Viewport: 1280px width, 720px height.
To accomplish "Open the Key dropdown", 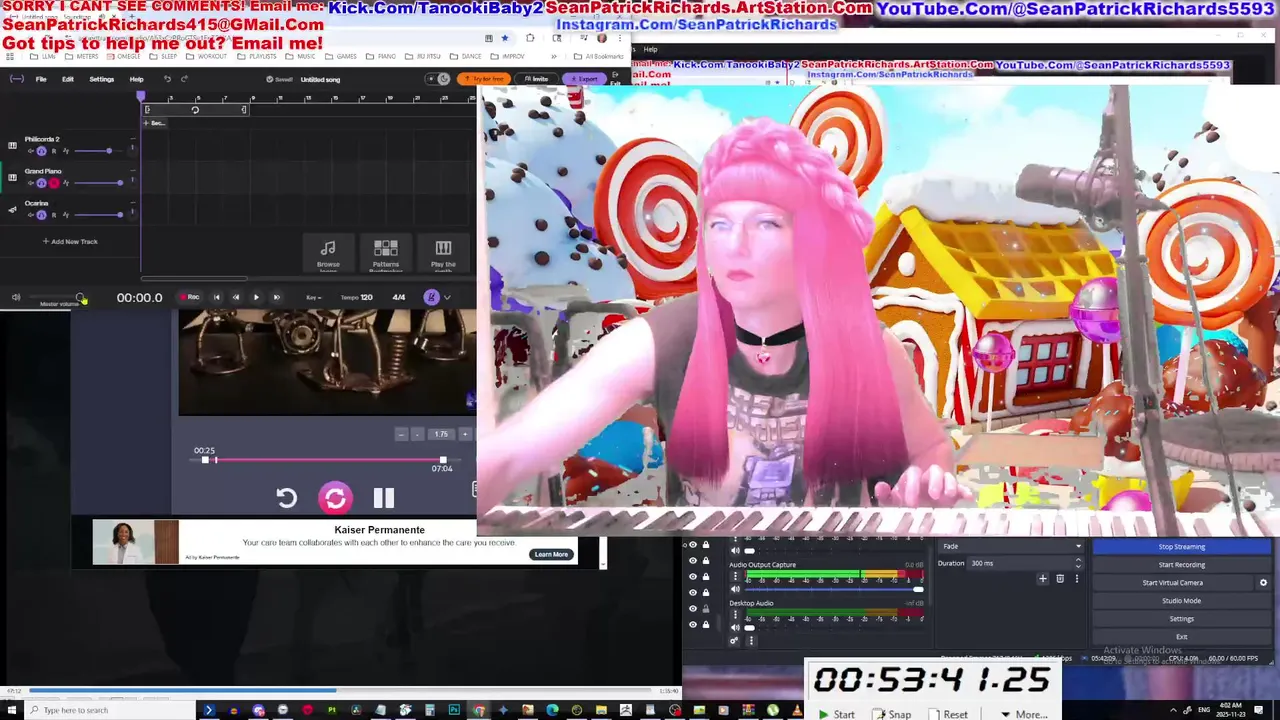I will click(x=314, y=297).
